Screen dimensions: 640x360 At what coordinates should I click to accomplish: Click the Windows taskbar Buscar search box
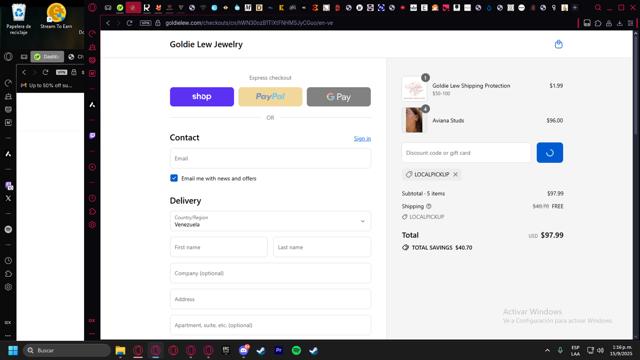[68, 350]
